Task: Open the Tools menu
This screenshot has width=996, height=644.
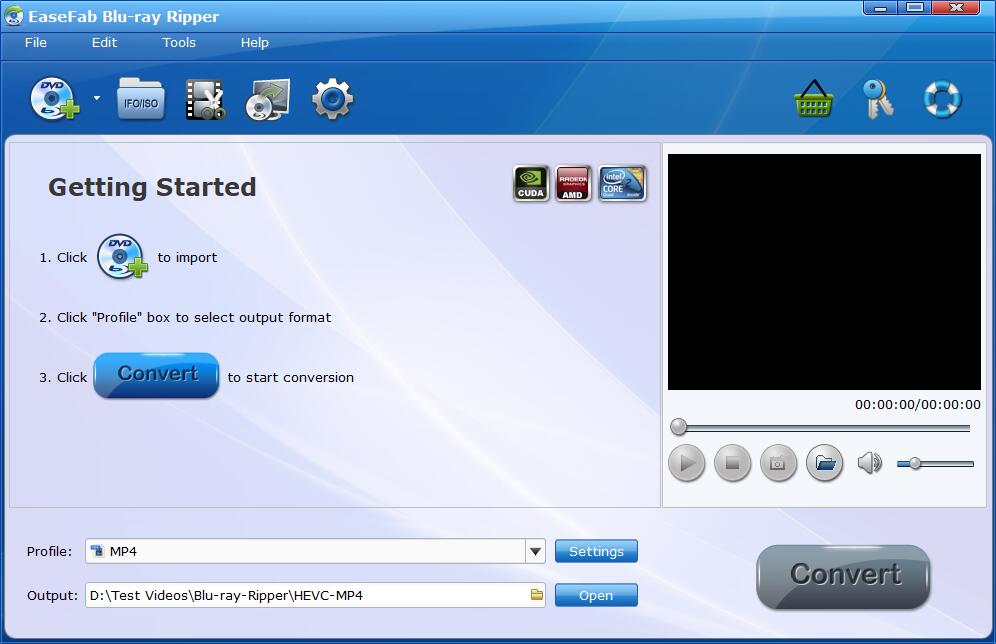Action: [x=178, y=43]
